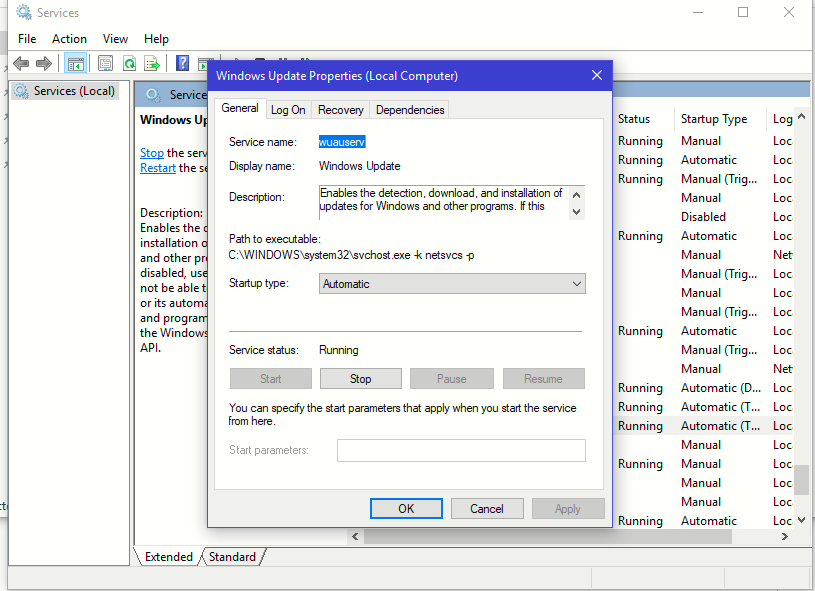
Task: Switch to the Dependencies tab
Action: [410, 110]
